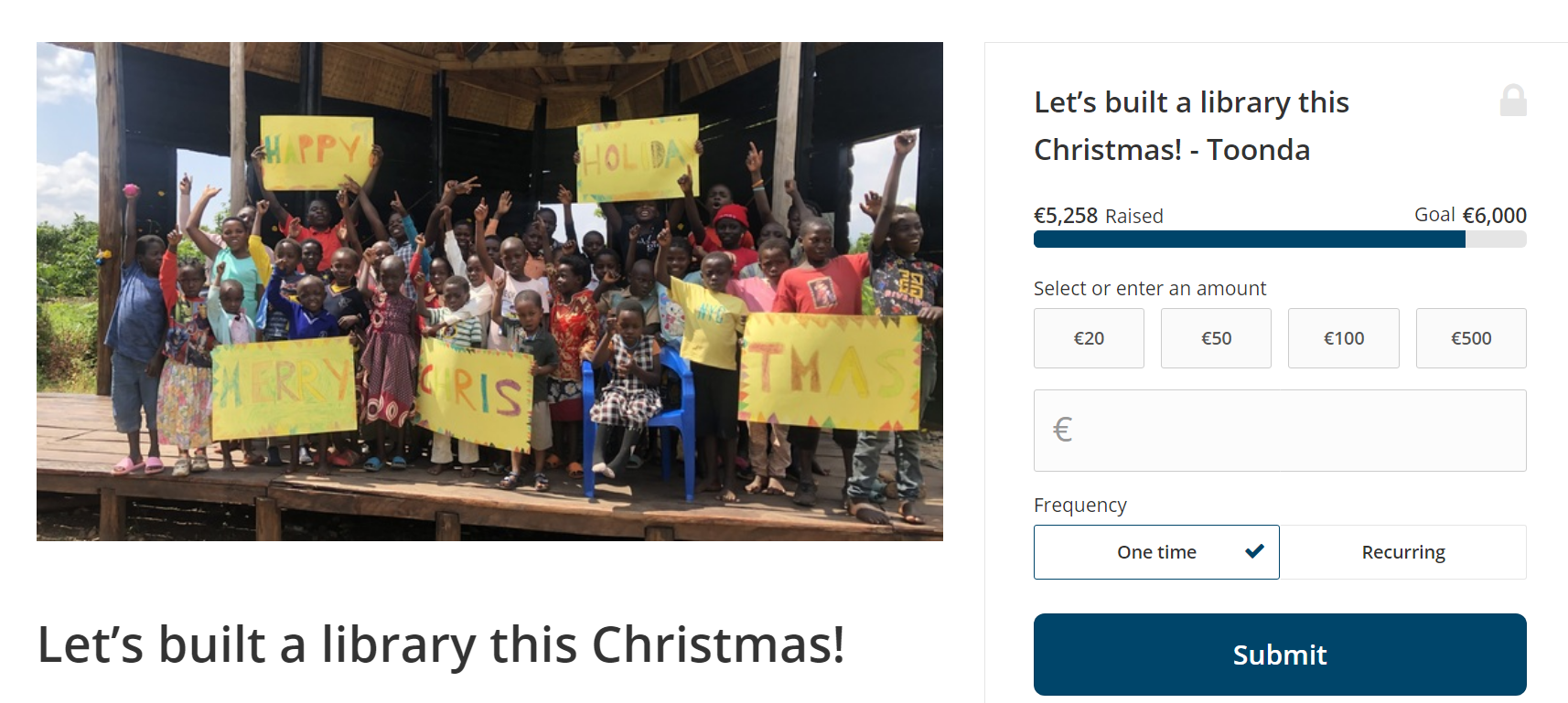Click the unfilled gray end of the progress bar
Image resolution: width=1568 pixels, height=703 pixels.
tap(1496, 240)
